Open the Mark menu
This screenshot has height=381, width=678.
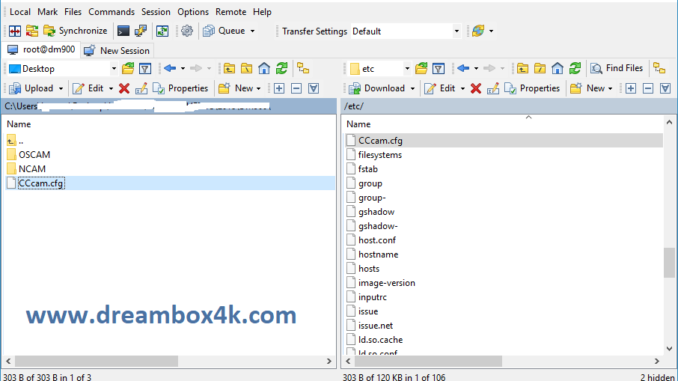47,12
